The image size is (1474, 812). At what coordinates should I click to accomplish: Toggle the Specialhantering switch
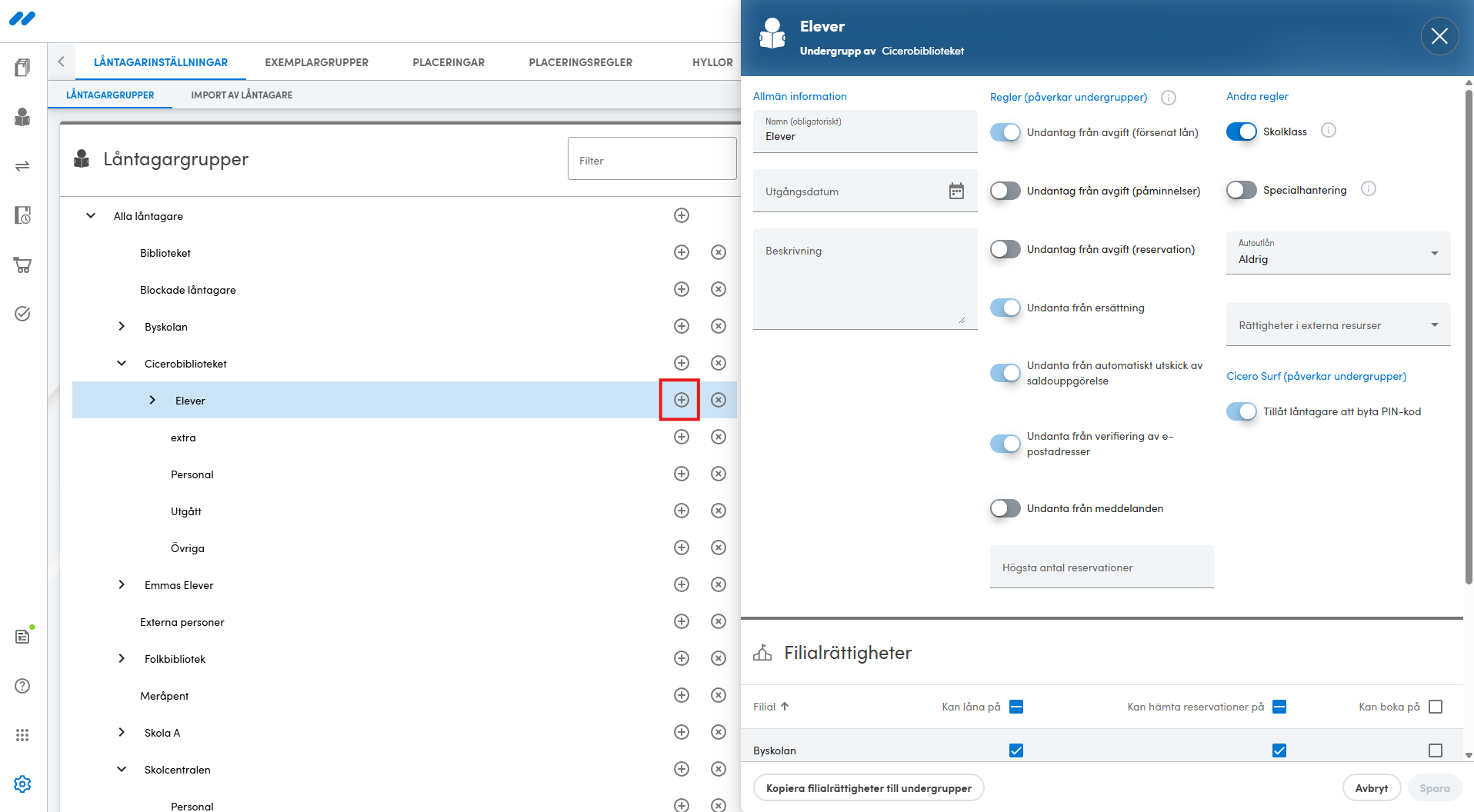pyautogui.click(x=1242, y=190)
